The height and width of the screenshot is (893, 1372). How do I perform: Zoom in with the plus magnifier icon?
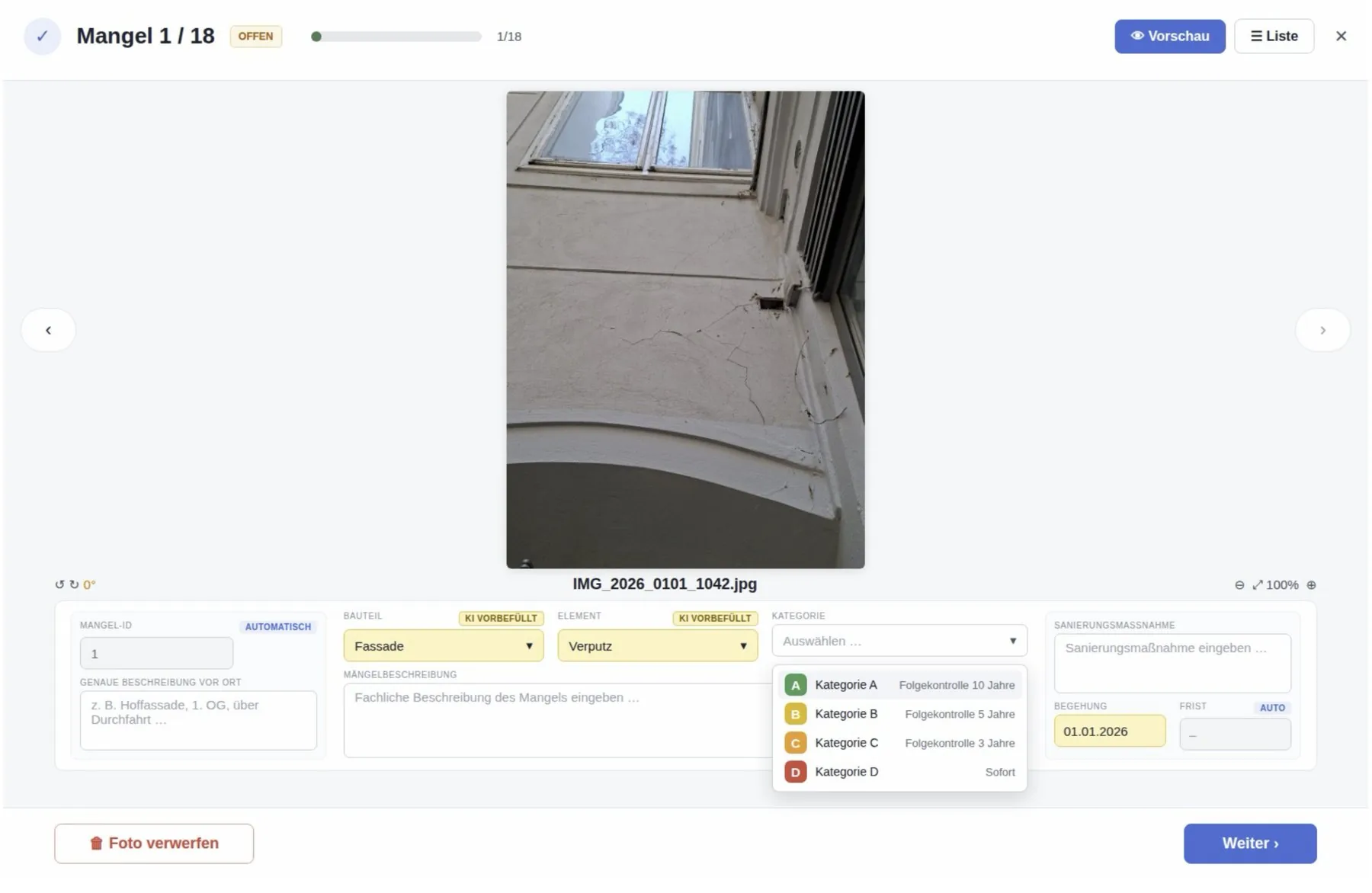click(x=1311, y=585)
